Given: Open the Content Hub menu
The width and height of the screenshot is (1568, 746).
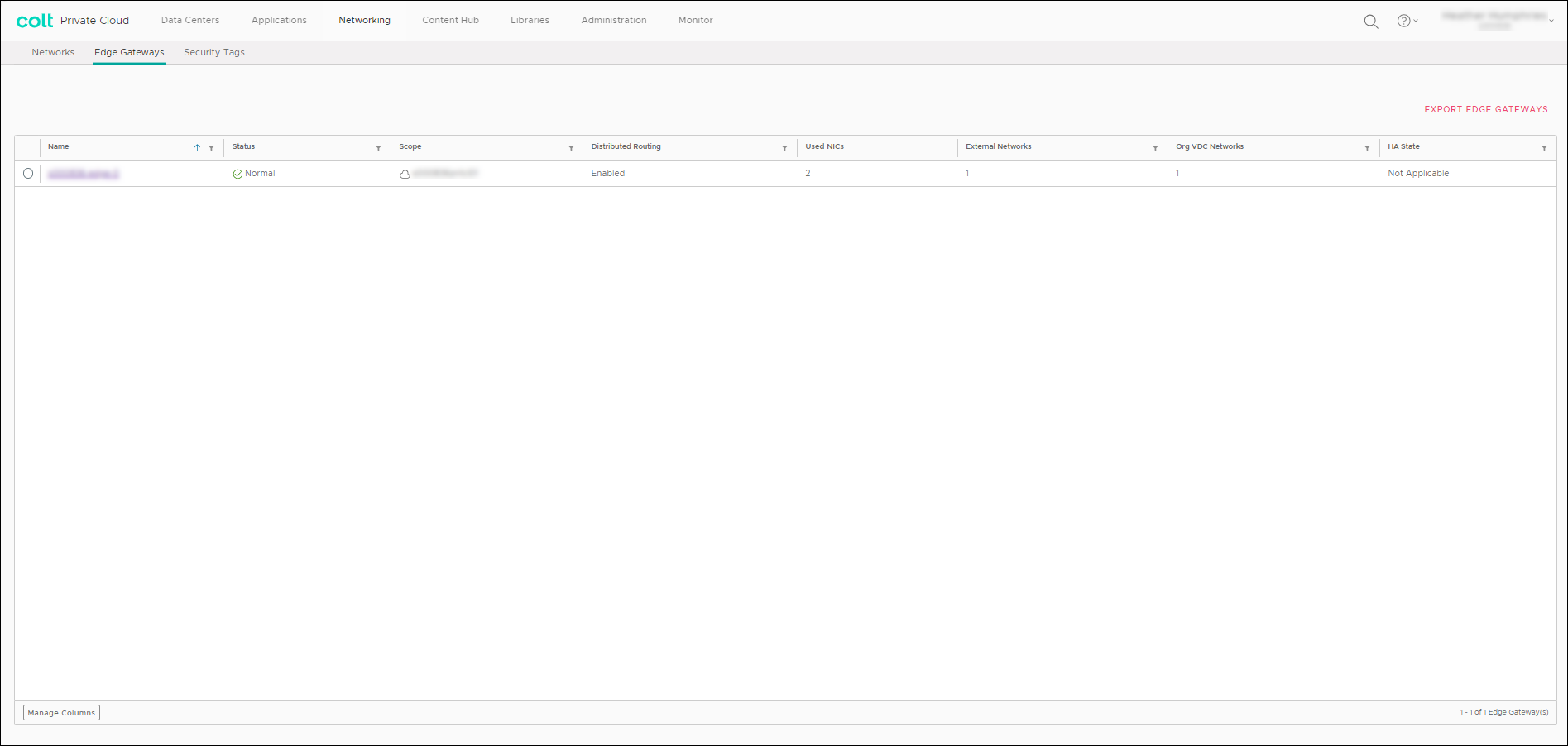Looking at the screenshot, I should coord(450,20).
